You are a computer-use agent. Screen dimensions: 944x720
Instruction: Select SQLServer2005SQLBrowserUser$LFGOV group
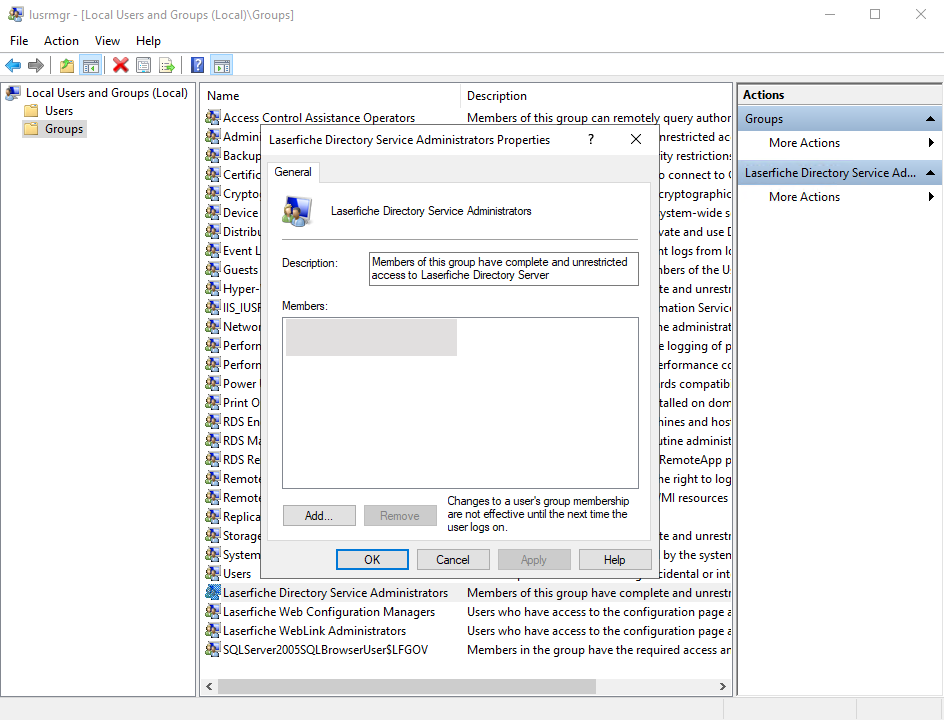(325, 650)
